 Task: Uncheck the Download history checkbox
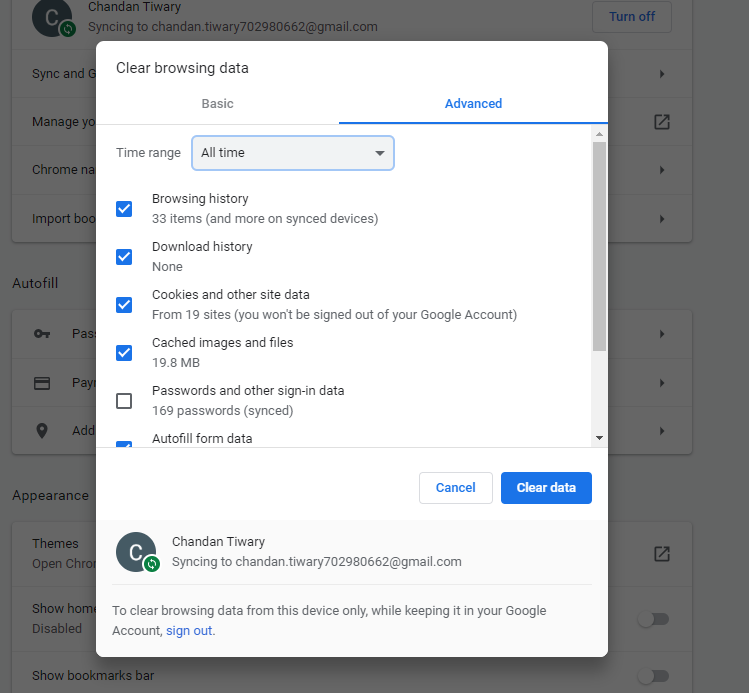click(x=124, y=257)
